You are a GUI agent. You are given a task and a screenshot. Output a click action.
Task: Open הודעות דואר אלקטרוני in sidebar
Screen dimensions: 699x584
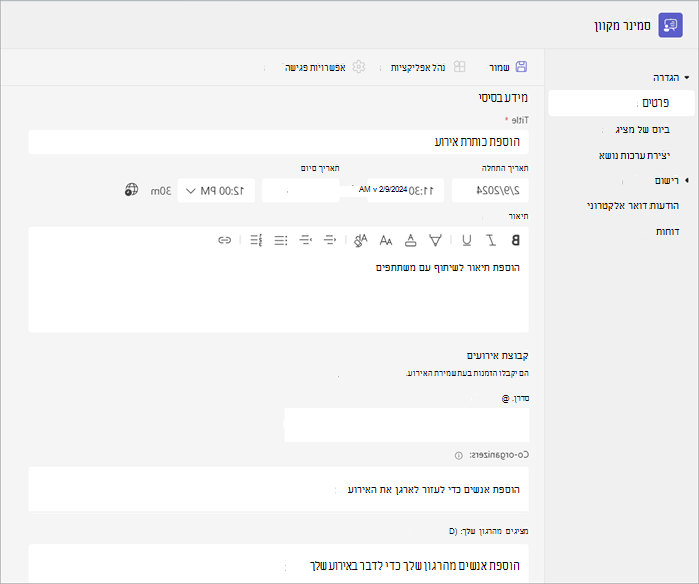(633, 206)
